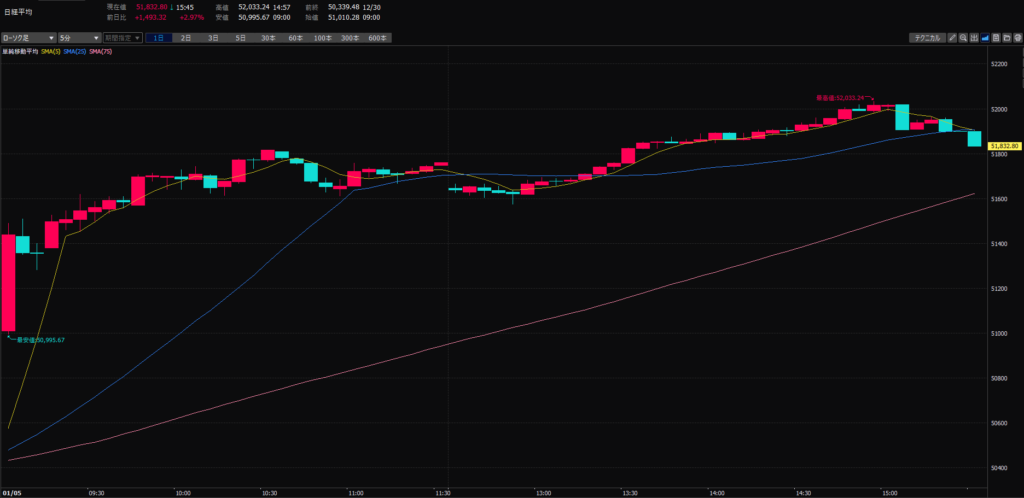This screenshot has height=498, width=1024.
Task: Open the ローソク足 chart type dropdown
Action: pyautogui.click(x=26, y=38)
